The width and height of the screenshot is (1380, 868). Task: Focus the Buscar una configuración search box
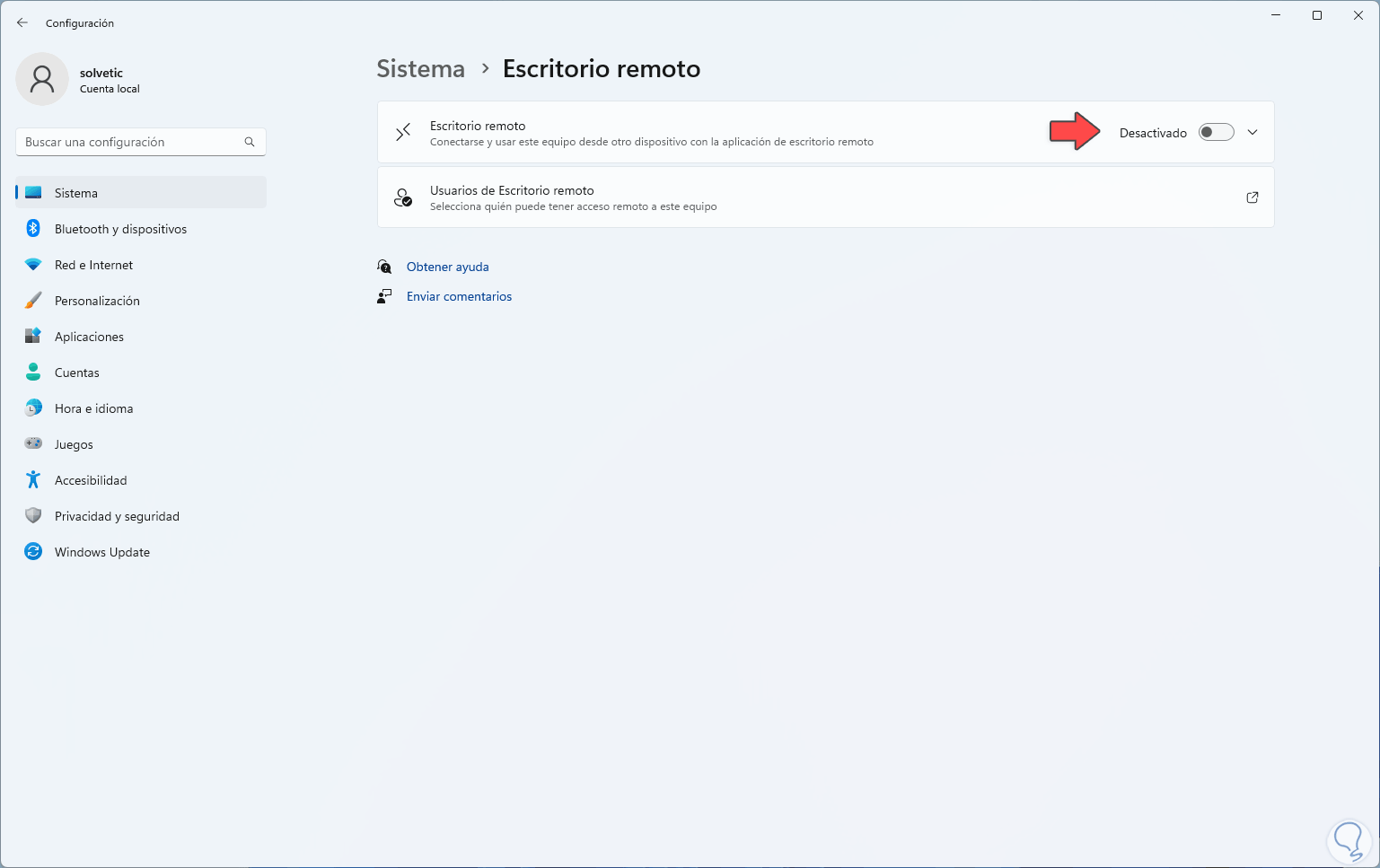130,142
